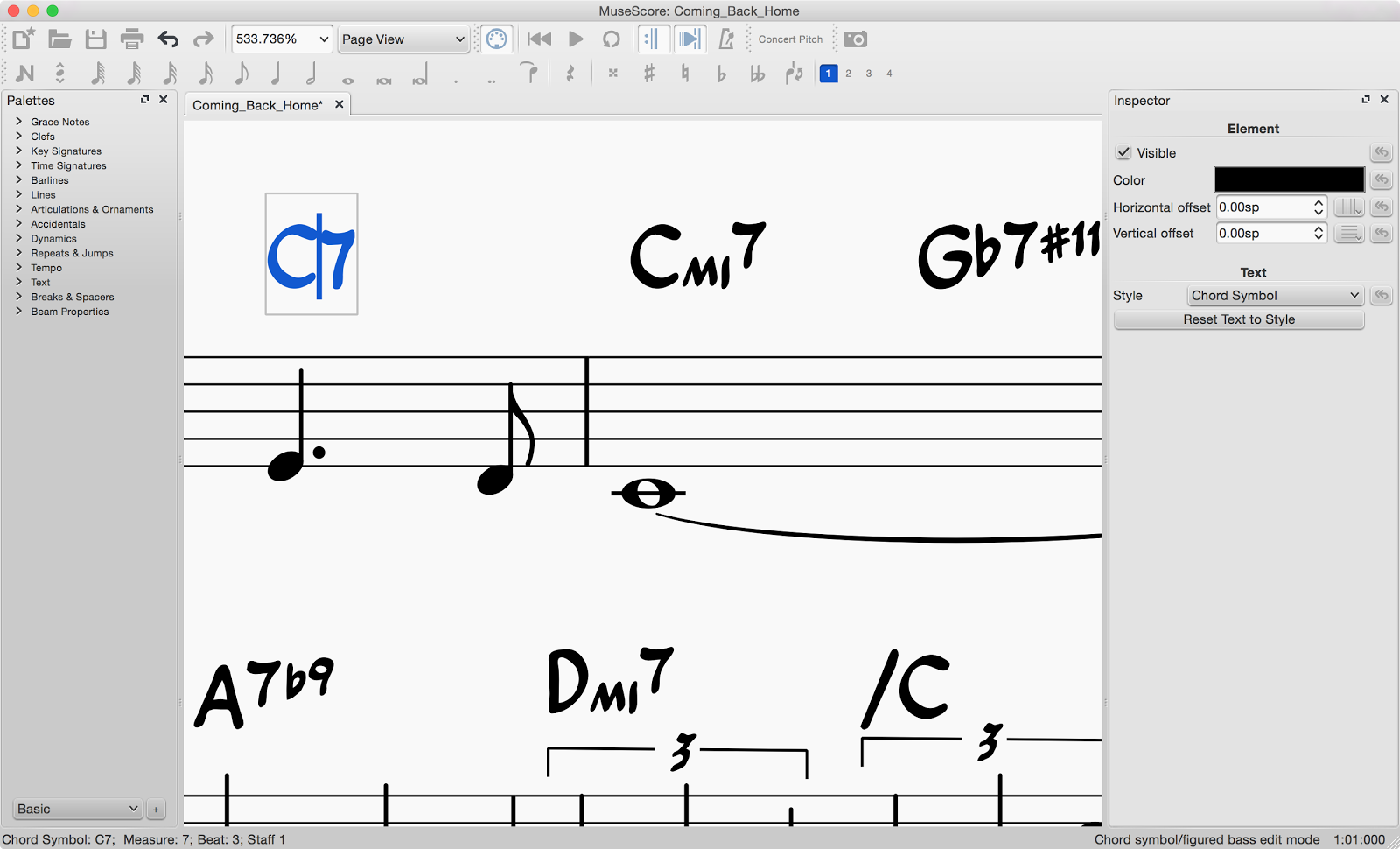
Task: Switch to the Coming_Back_Home tab
Action: point(258,104)
